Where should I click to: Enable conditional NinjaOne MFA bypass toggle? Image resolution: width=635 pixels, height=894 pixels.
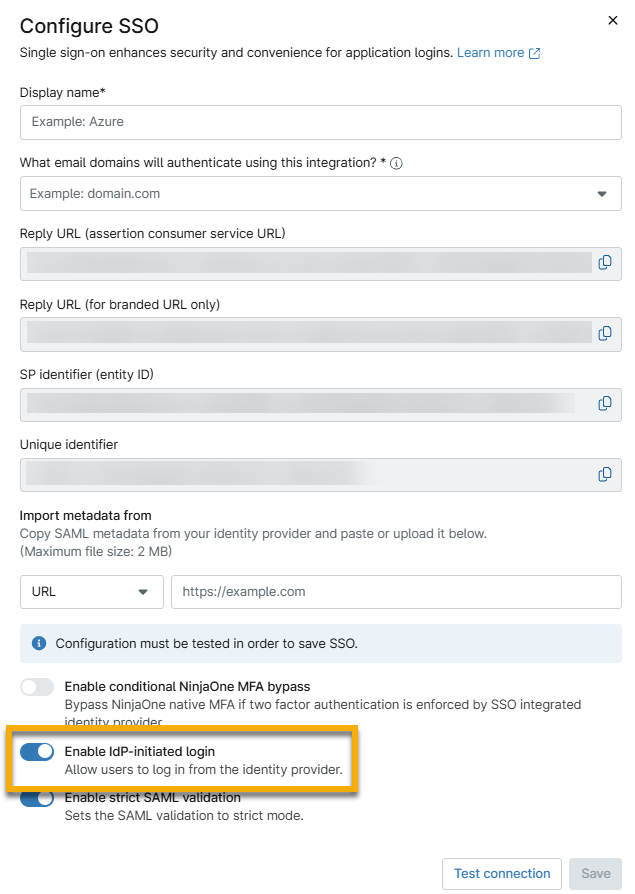(x=37, y=687)
